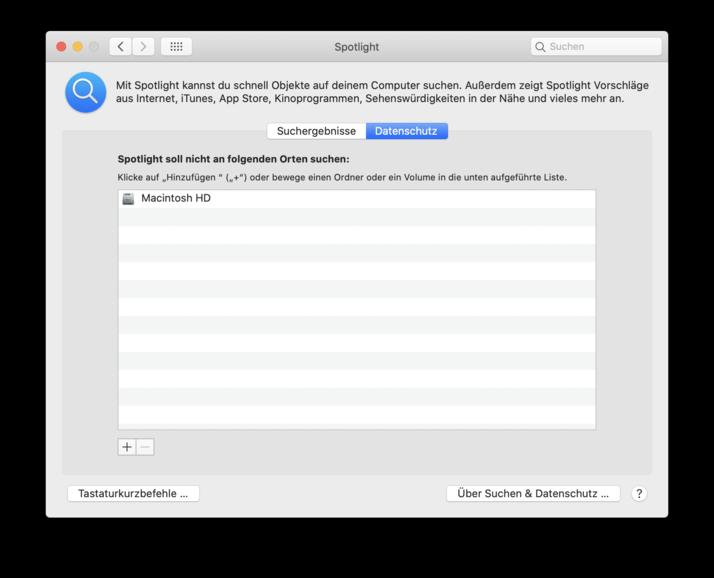Click the Spotlight window title

[357, 46]
